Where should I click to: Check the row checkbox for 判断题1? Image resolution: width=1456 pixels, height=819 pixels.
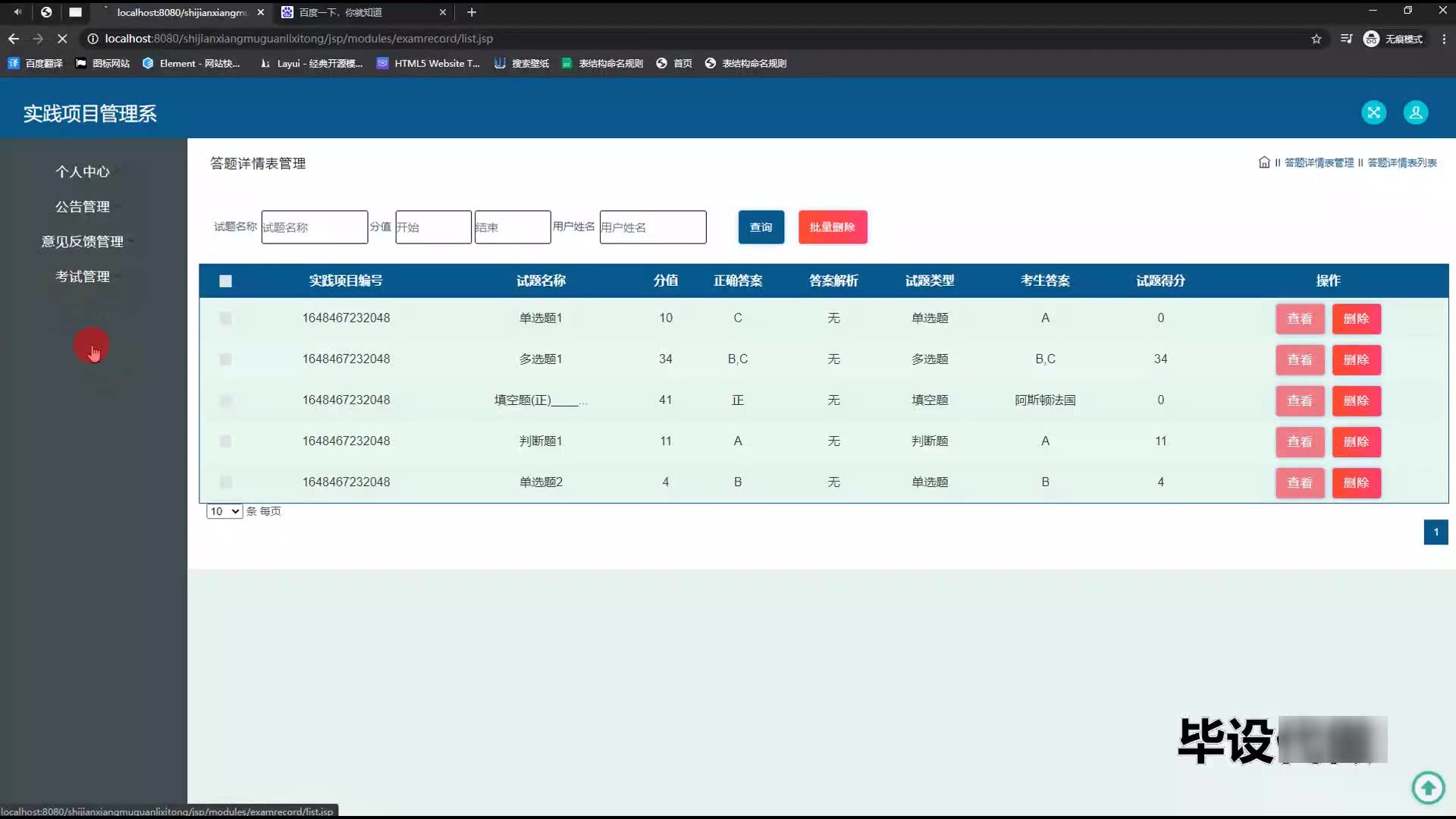tap(225, 441)
